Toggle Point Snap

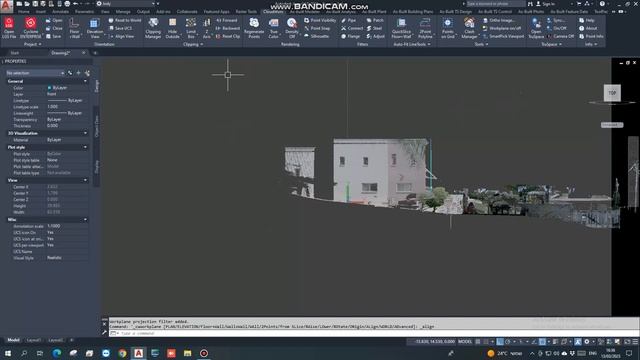point(317,28)
